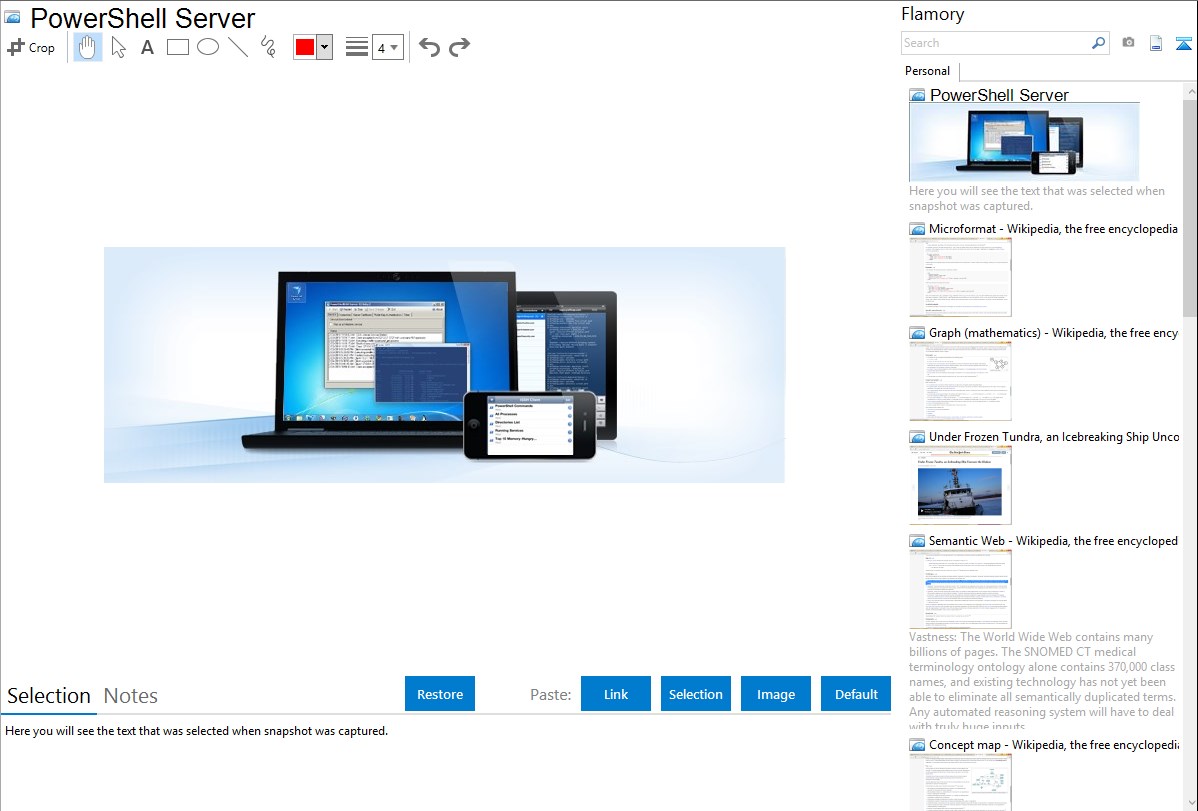1198x811 pixels.
Task: Click the Restore button
Action: click(440, 694)
